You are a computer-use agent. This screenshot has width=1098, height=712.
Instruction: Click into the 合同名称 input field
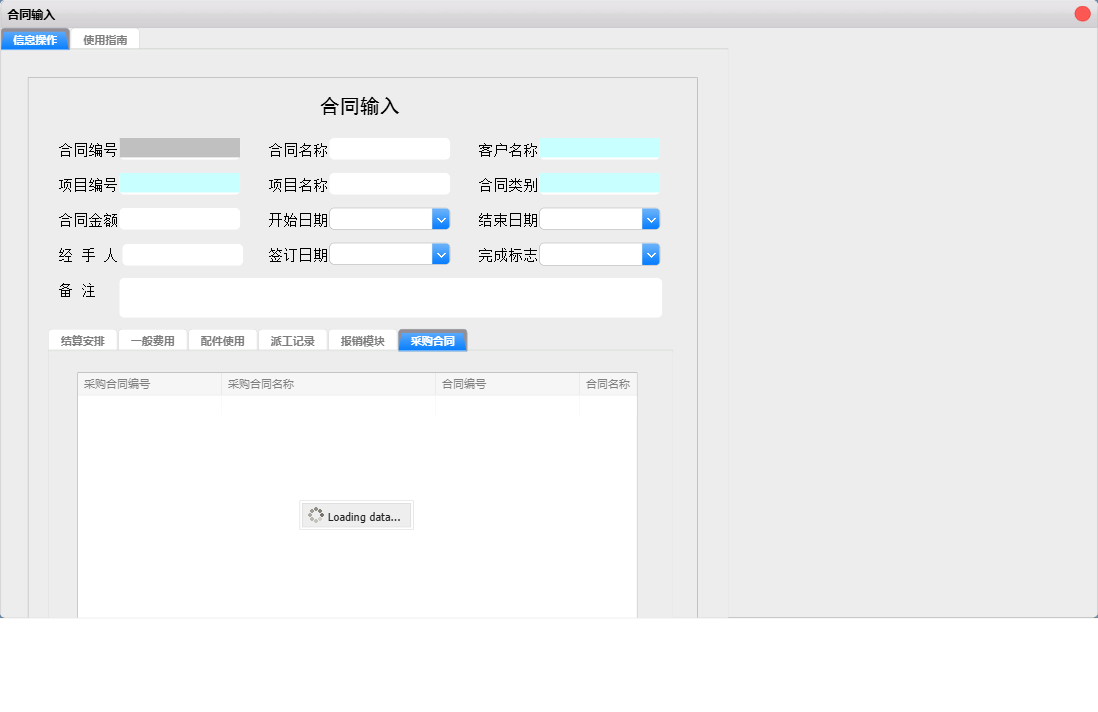[x=390, y=148]
